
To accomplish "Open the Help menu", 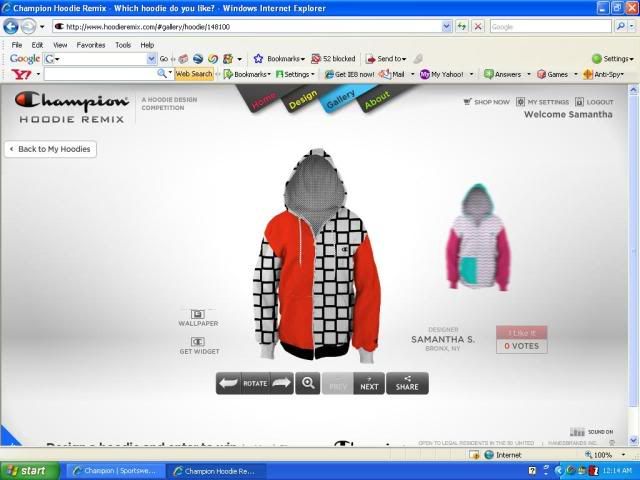I will pos(147,45).
